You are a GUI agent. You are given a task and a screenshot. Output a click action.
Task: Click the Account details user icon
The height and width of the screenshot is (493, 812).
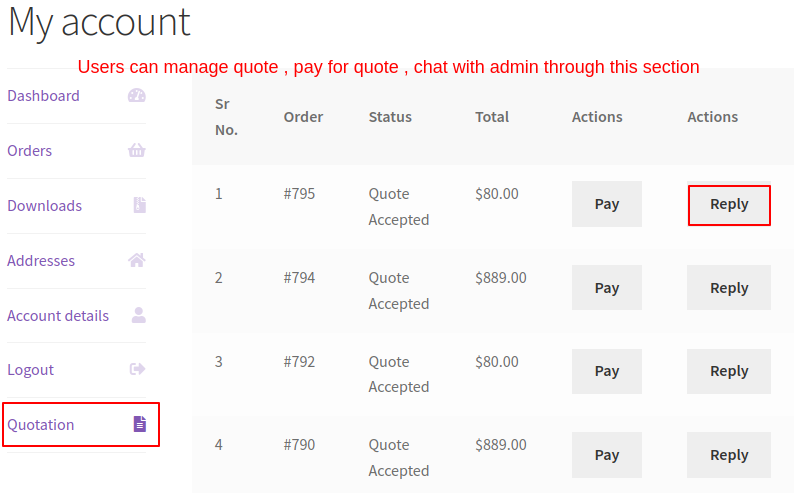pos(138,315)
